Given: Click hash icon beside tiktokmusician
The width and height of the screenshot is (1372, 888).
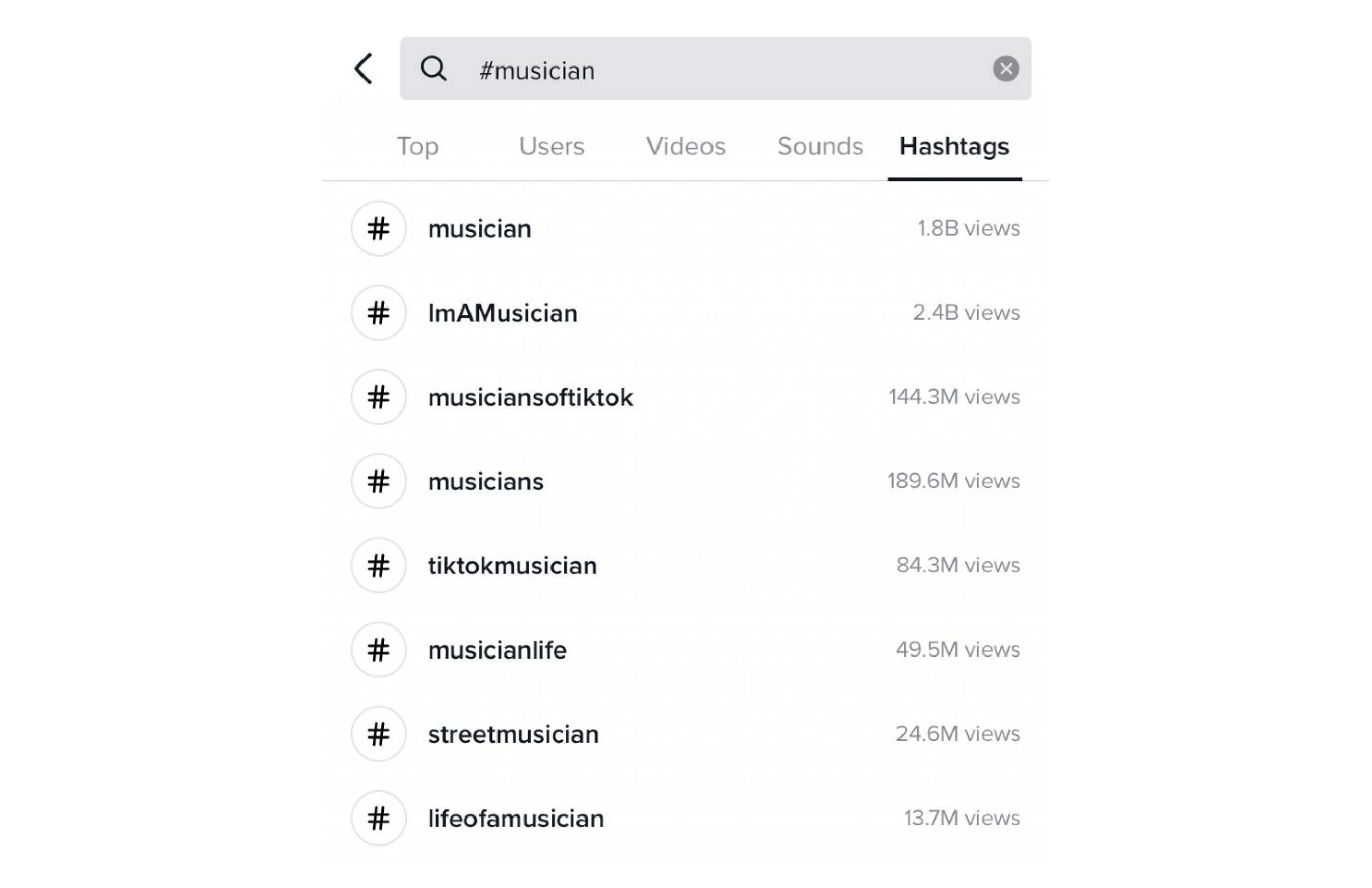Looking at the screenshot, I should 379,565.
